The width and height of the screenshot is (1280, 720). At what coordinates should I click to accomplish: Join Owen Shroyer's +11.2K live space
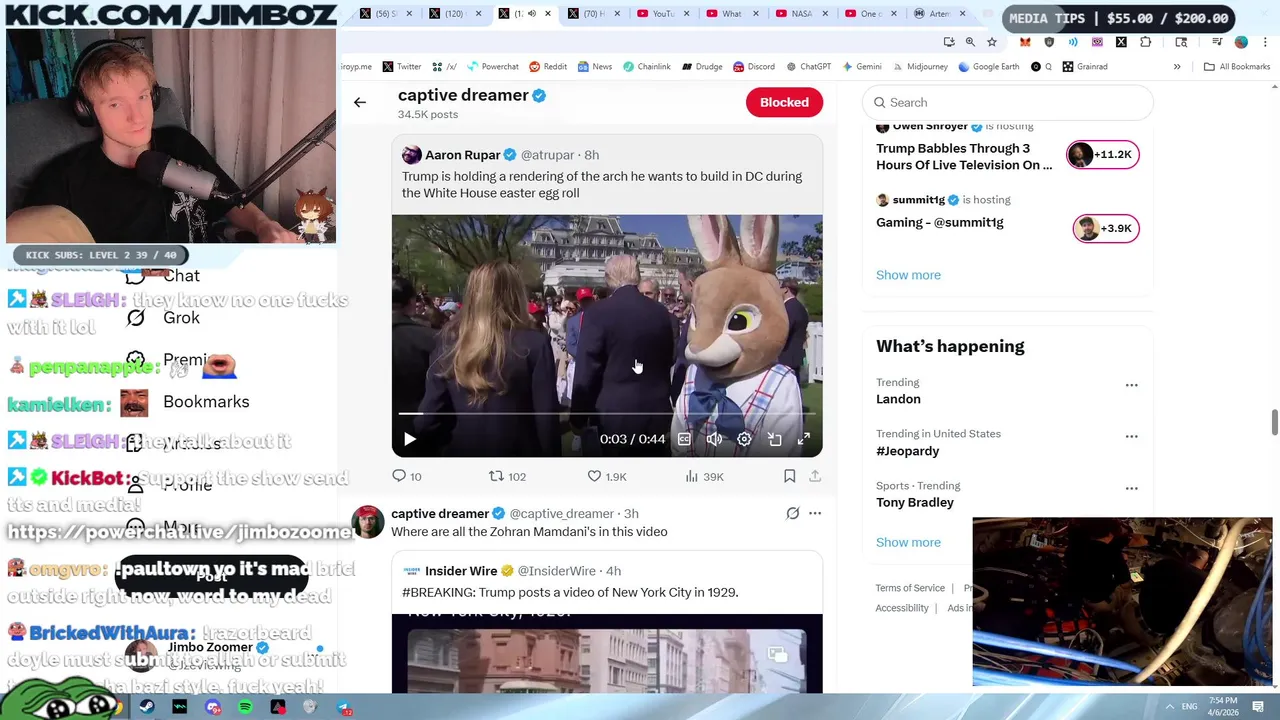point(1103,155)
